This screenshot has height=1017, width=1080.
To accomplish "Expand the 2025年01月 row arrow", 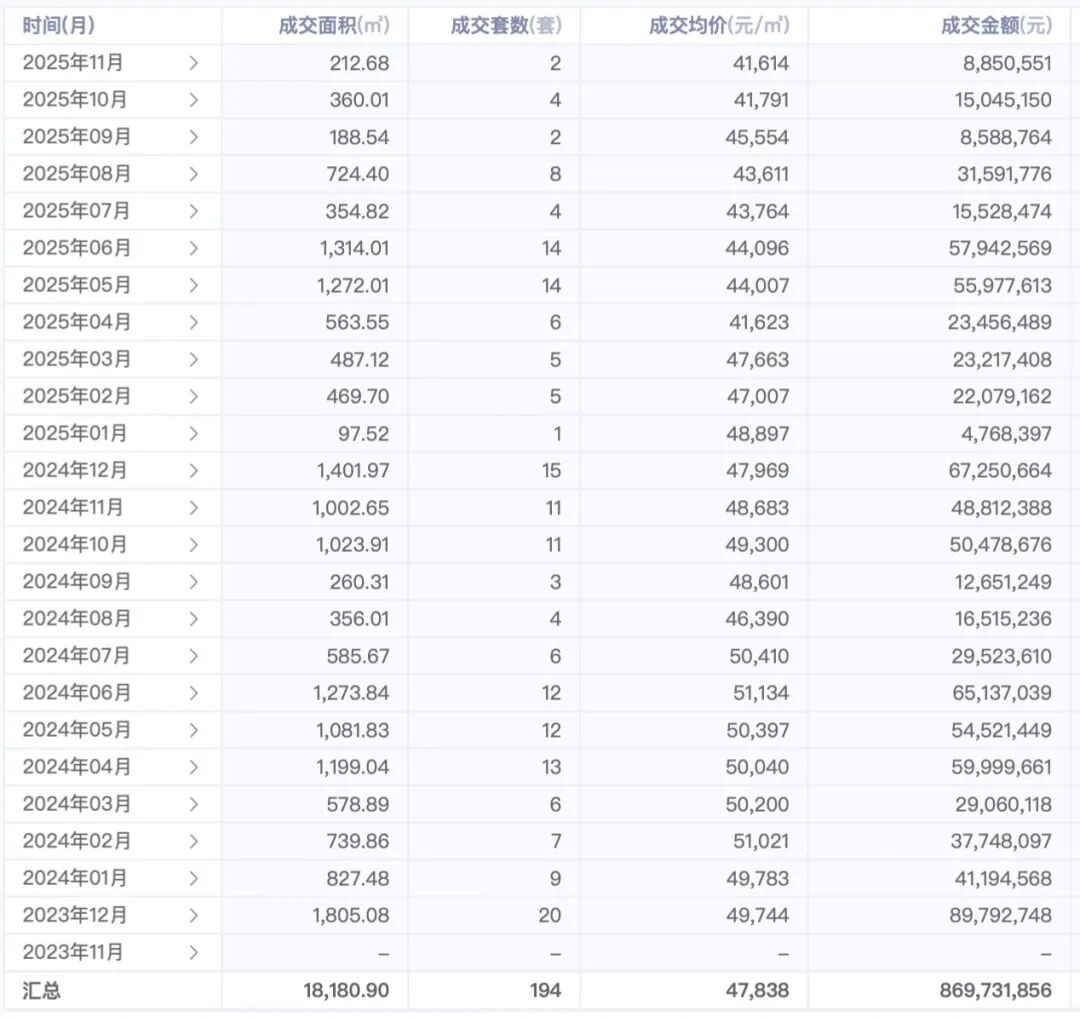I will (x=193, y=433).
